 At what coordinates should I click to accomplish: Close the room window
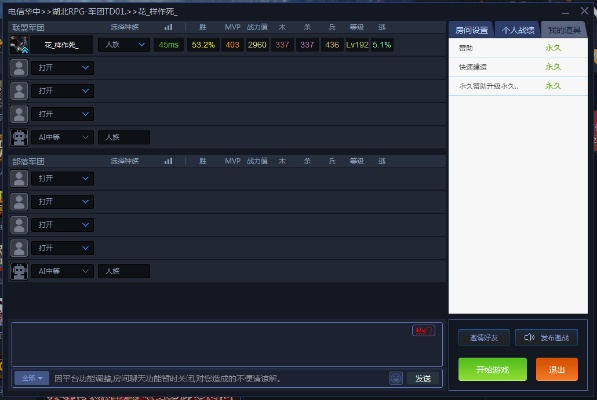click(584, 11)
